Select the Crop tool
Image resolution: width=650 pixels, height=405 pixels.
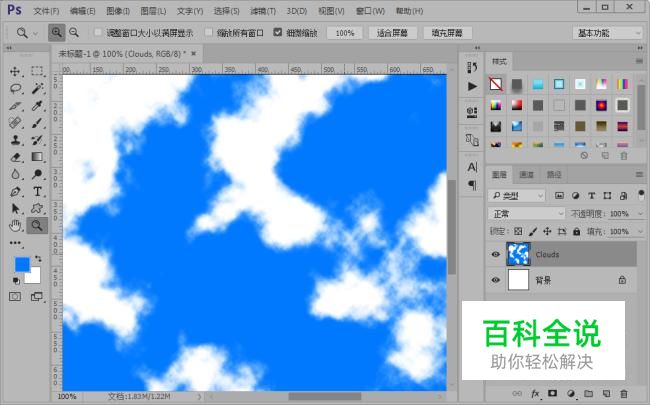point(15,106)
